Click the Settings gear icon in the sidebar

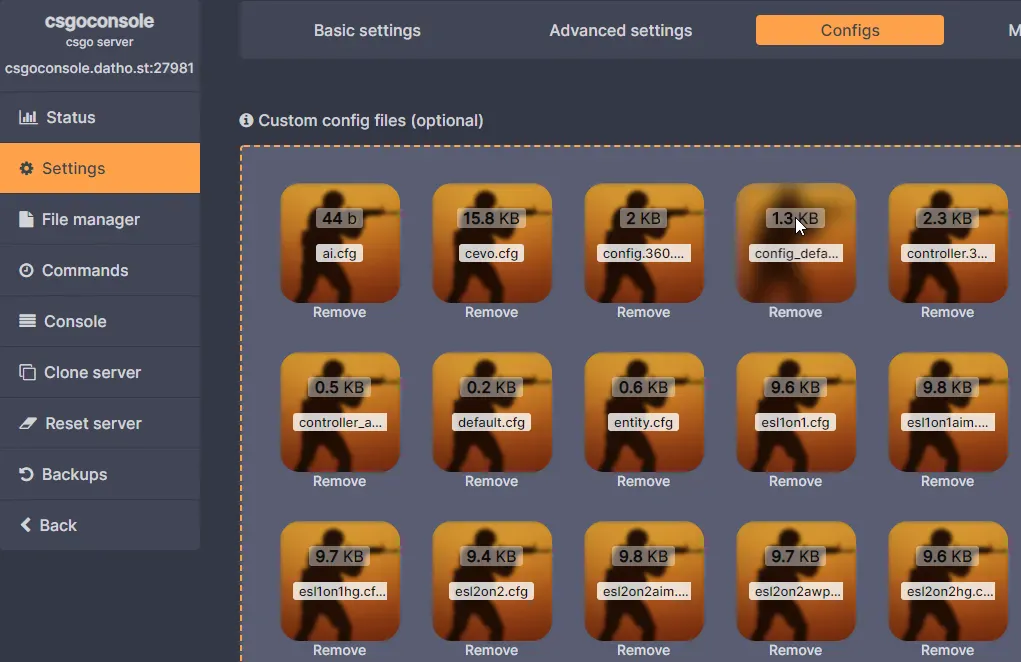coord(26,168)
